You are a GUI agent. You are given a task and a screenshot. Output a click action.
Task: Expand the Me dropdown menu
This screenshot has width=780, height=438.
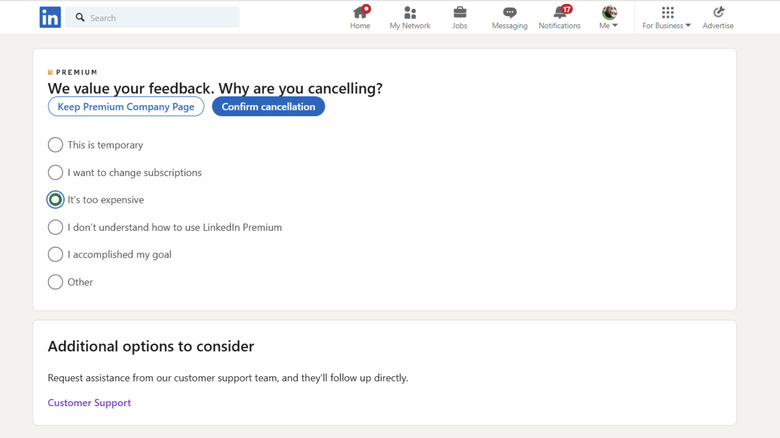click(608, 25)
